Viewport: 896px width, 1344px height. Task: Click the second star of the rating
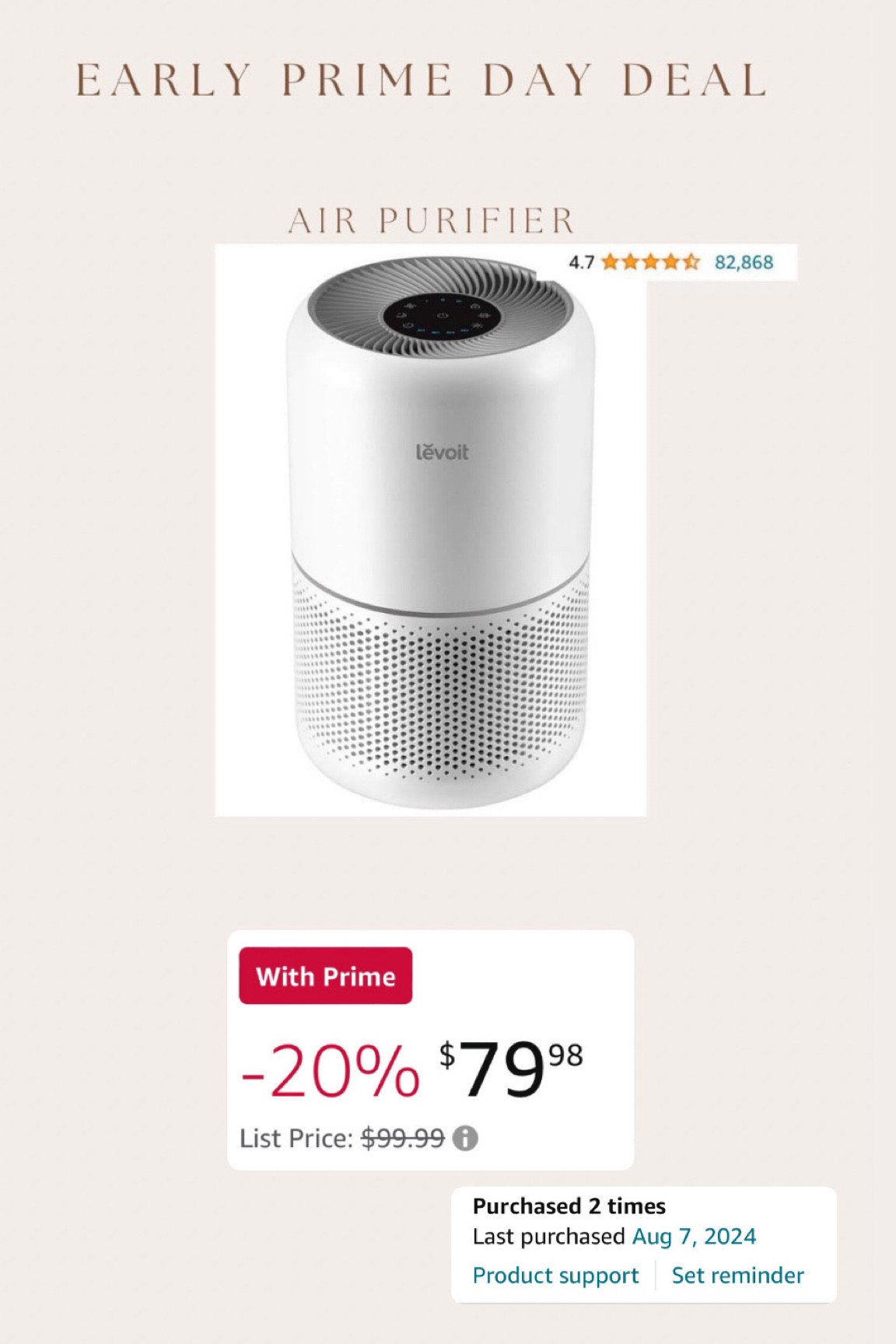pos(630,262)
